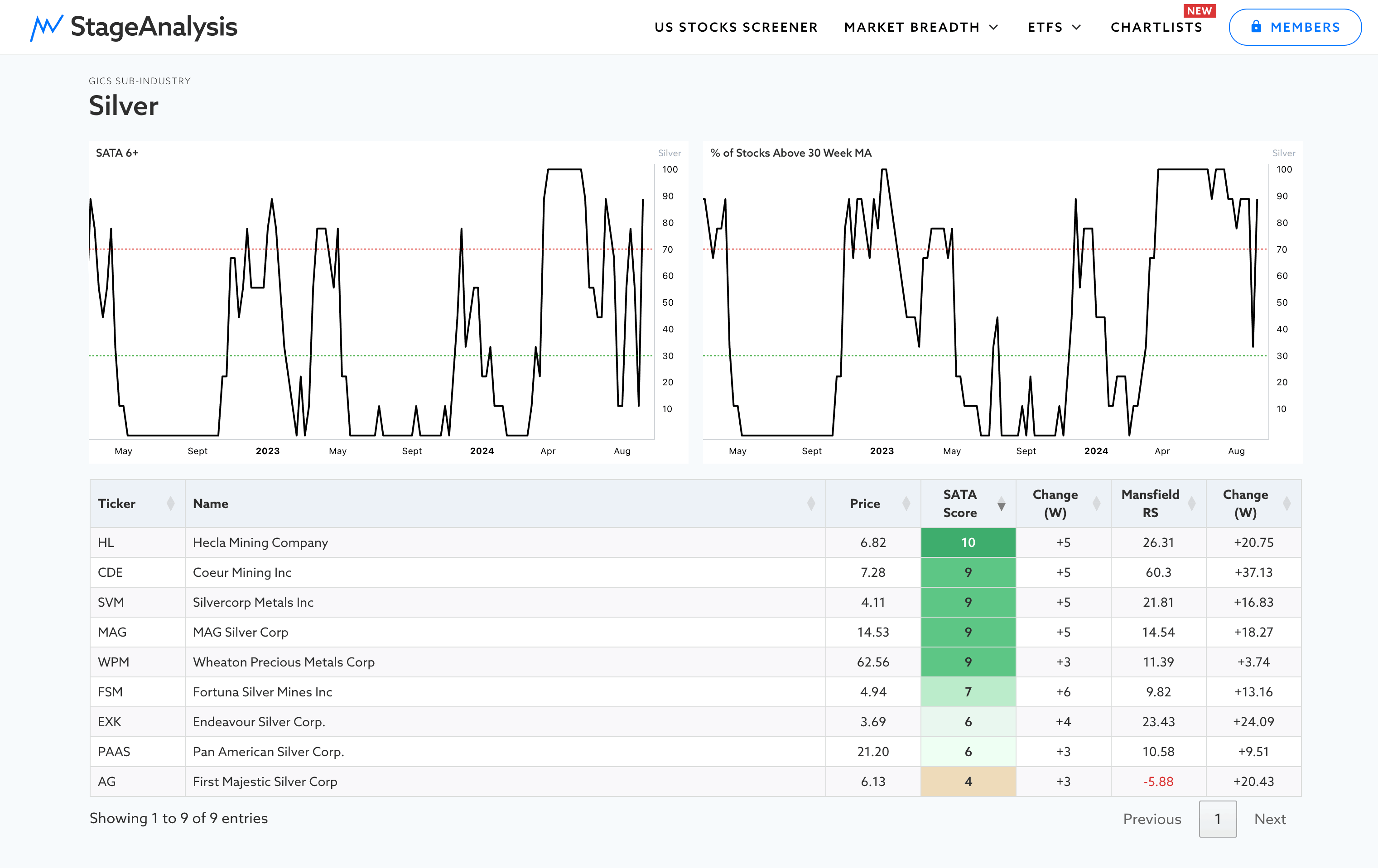Click the lock icon in Members button
The image size is (1378, 868).
click(x=1256, y=27)
